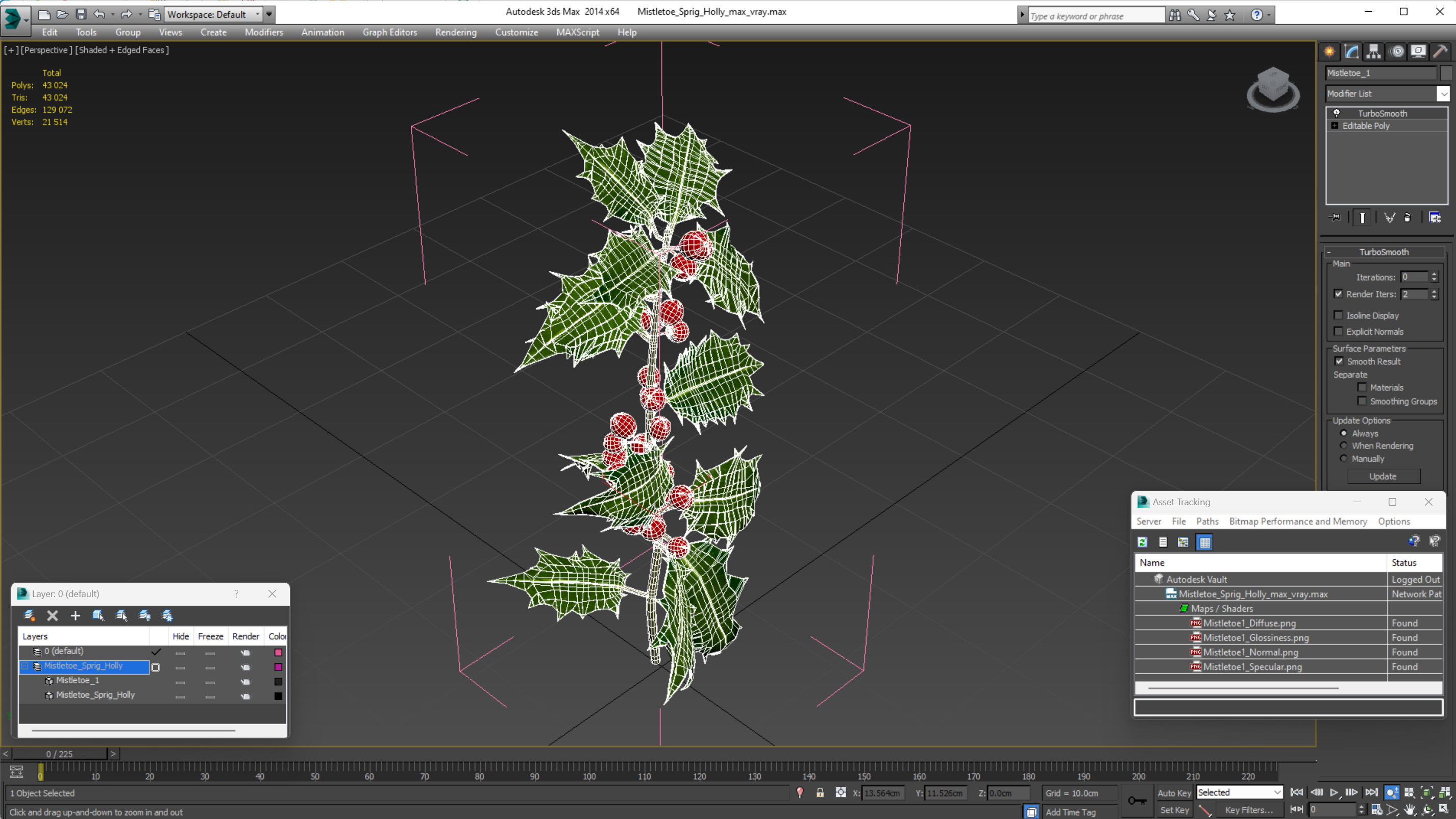The width and height of the screenshot is (1456, 819).
Task: Open the Modifier List dropdown
Action: click(x=1443, y=94)
